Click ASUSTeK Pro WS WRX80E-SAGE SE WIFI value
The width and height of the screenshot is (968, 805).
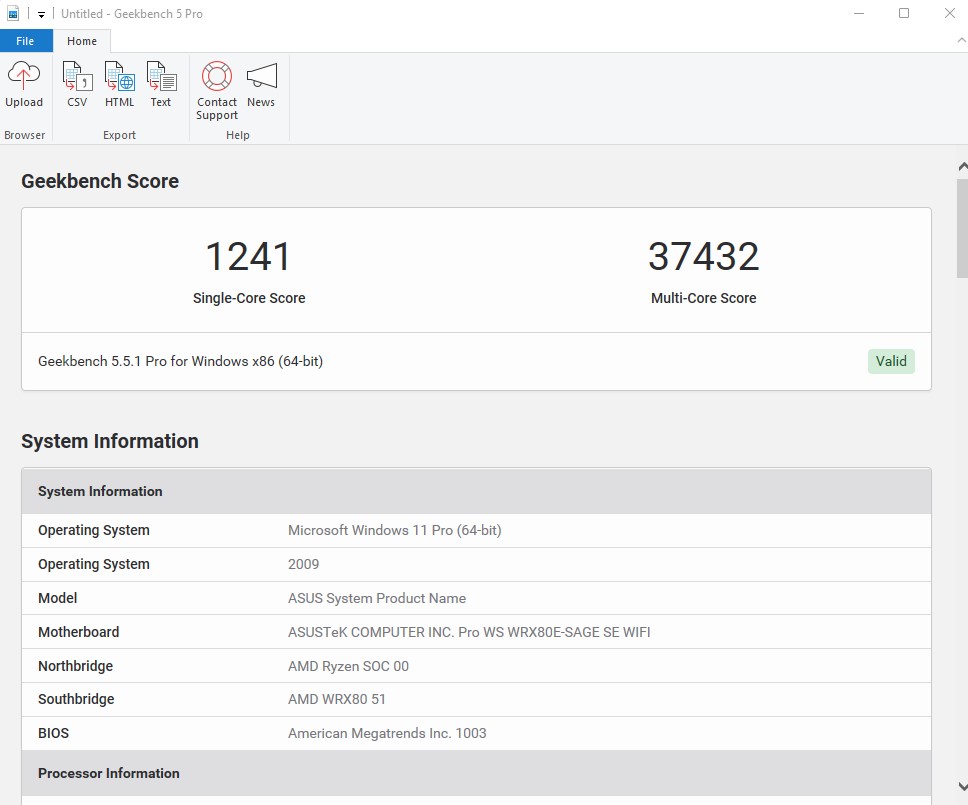(469, 632)
